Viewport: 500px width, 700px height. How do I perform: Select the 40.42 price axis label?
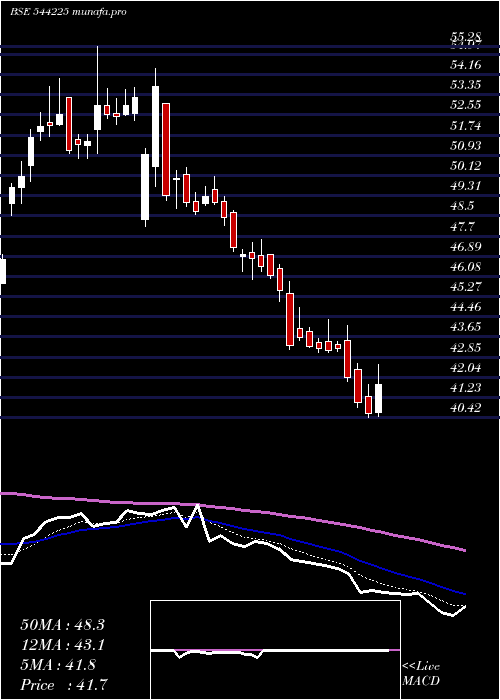coord(465,408)
